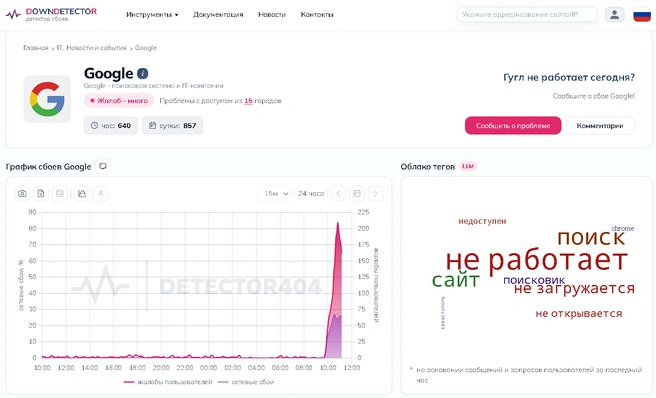Select the Жалоб – много status badge

[119, 101]
